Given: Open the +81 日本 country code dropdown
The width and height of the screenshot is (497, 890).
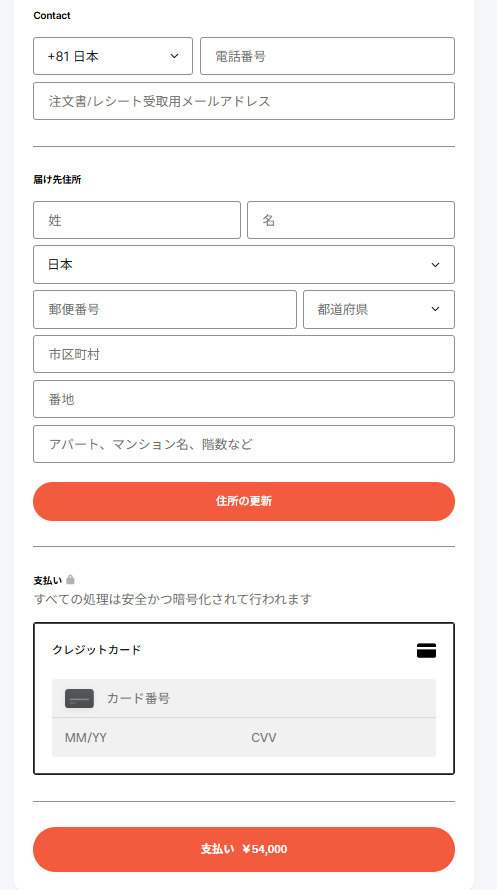Looking at the screenshot, I should (x=113, y=56).
